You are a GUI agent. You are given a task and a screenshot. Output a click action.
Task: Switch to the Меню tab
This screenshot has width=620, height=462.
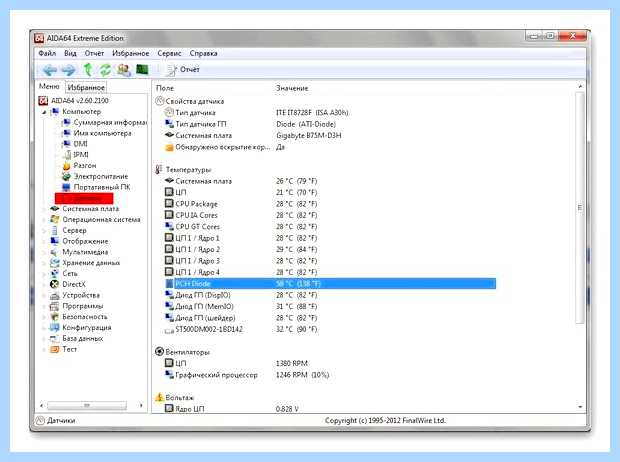pos(49,86)
